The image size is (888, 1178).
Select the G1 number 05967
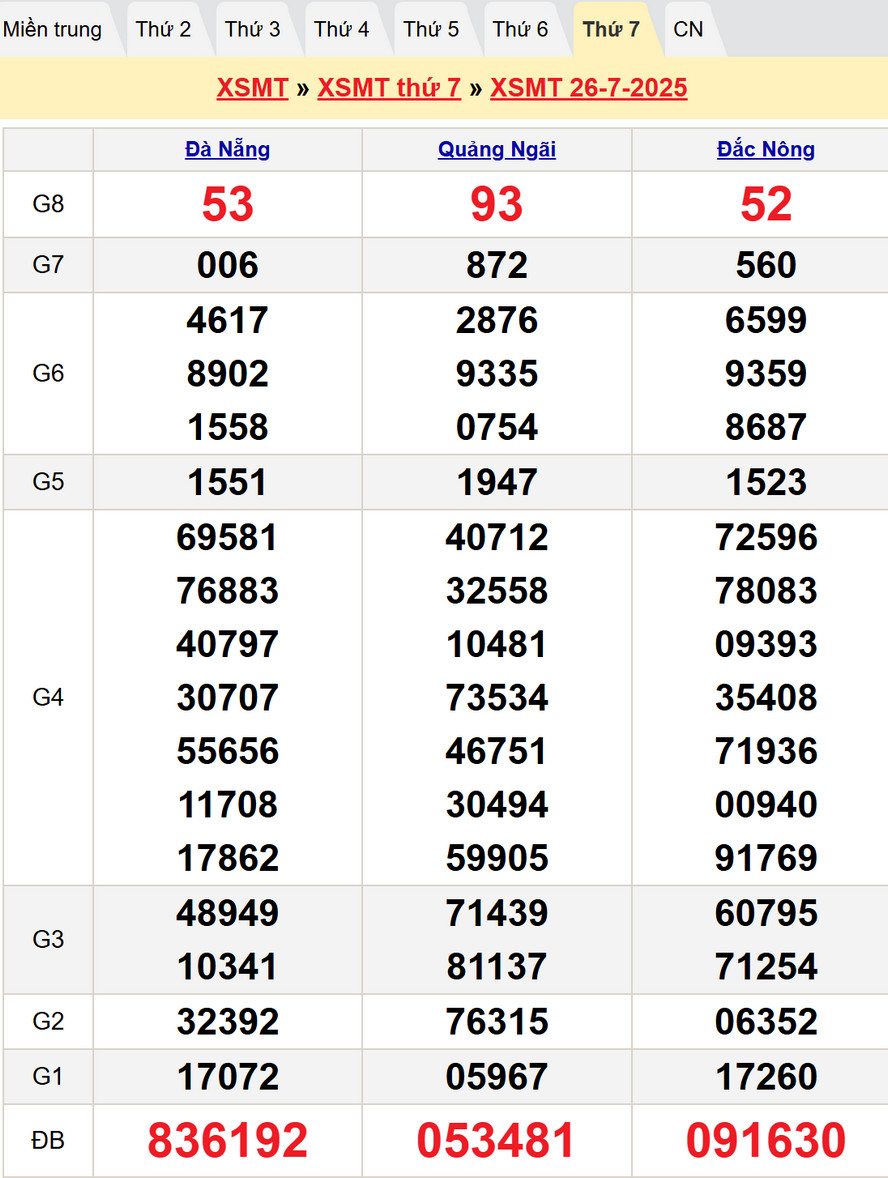[x=497, y=1077]
